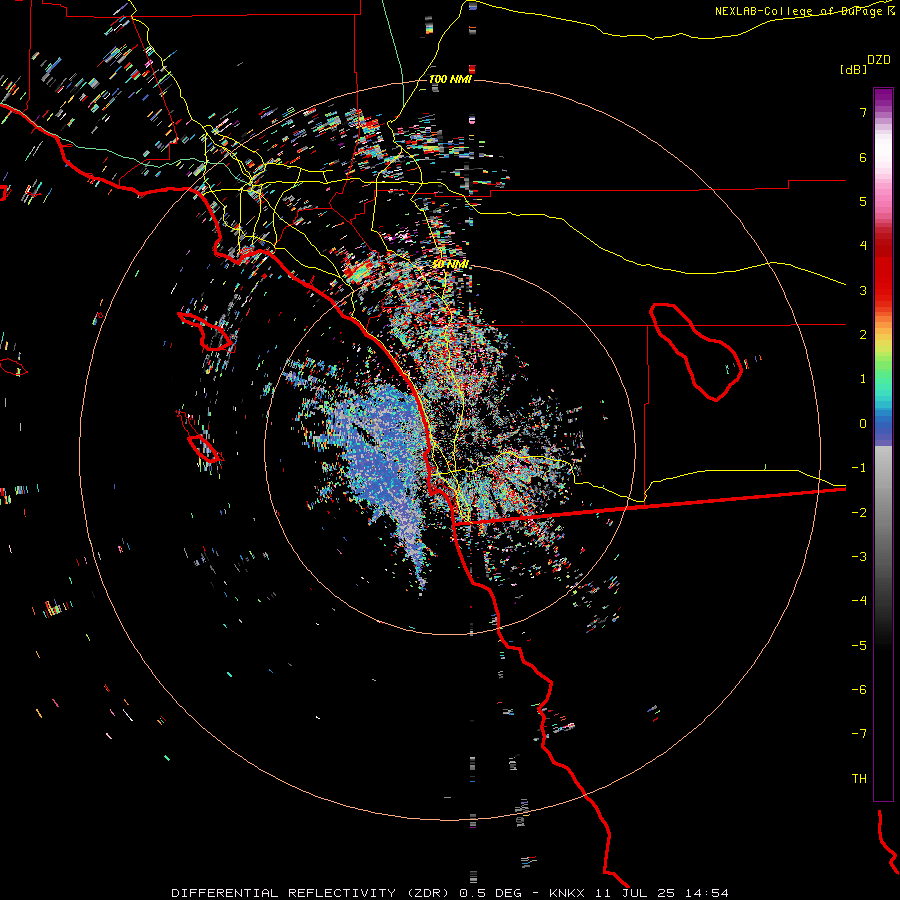Screen dimensions: 900x900
Task: Click the 5 value on the color scale
Action: tap(863, 201)
